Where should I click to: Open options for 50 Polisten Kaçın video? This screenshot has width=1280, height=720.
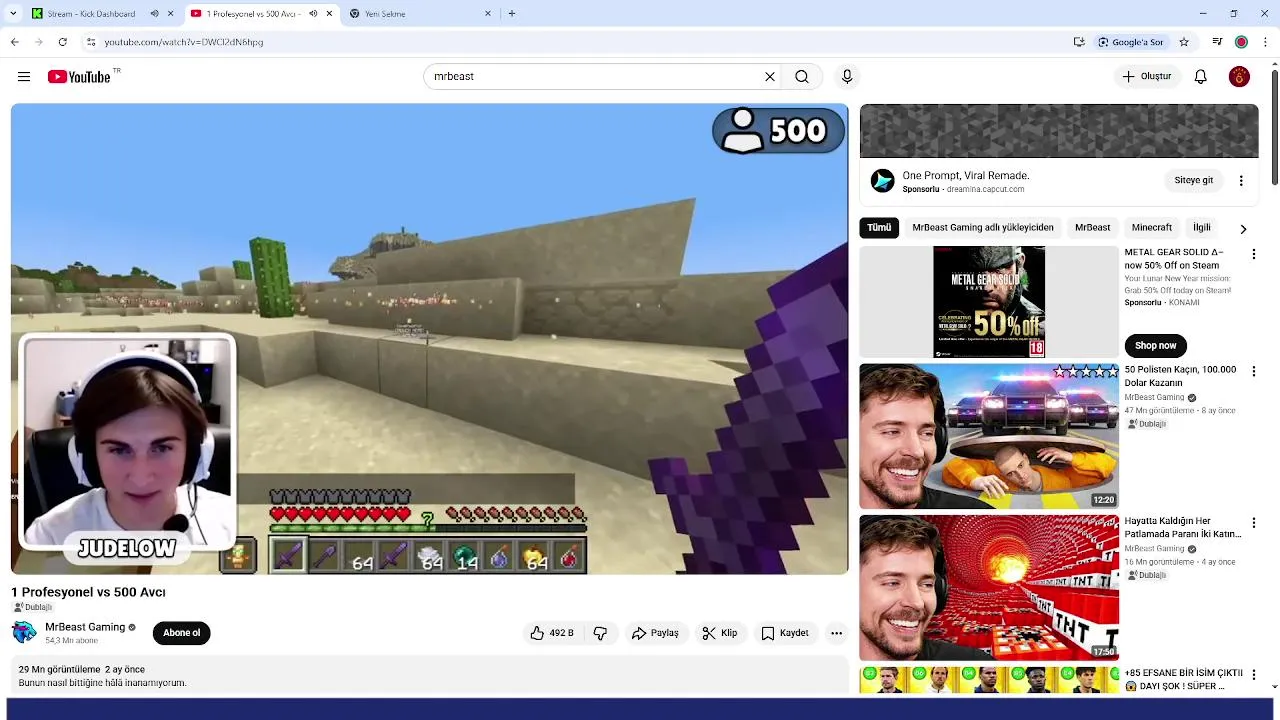(1253, 372)
